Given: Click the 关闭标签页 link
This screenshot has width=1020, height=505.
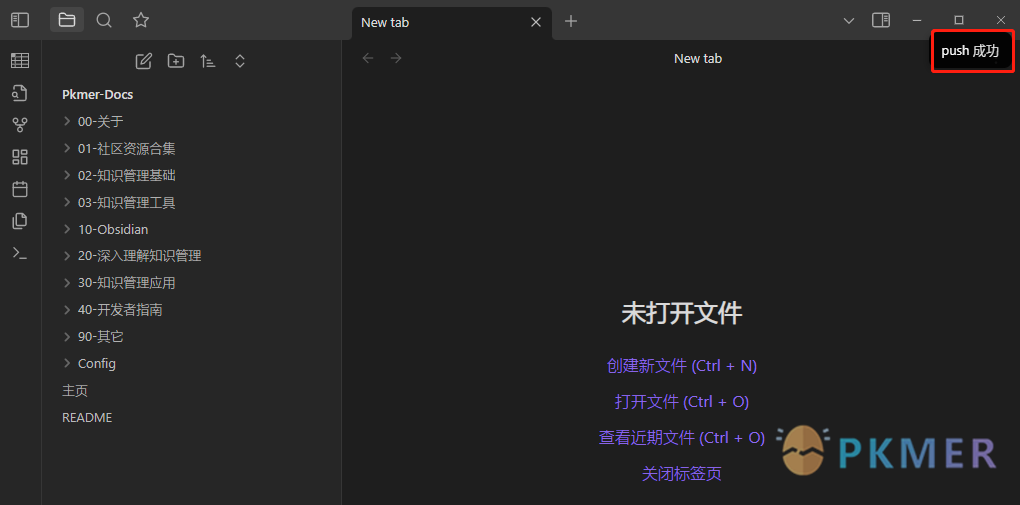Looking at the screenshot, I should click(682, 474).
